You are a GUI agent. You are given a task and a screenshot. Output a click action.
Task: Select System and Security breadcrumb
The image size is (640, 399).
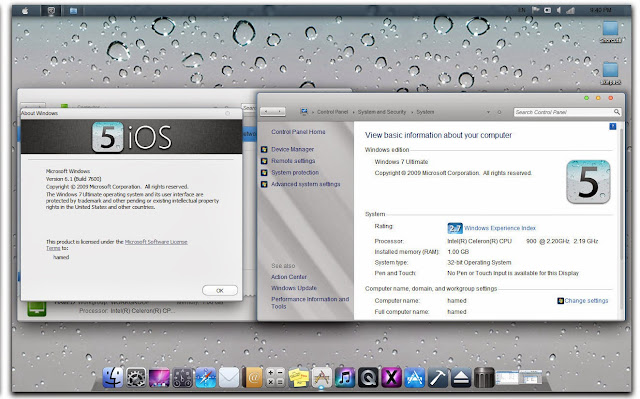tap(382, 112)
